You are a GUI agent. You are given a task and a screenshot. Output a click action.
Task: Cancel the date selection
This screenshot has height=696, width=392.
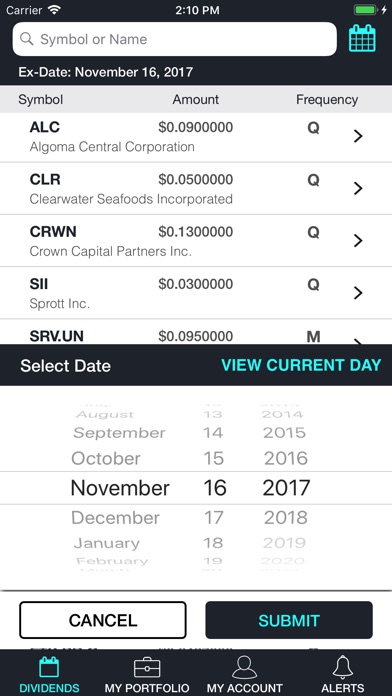tap(103, 620)
